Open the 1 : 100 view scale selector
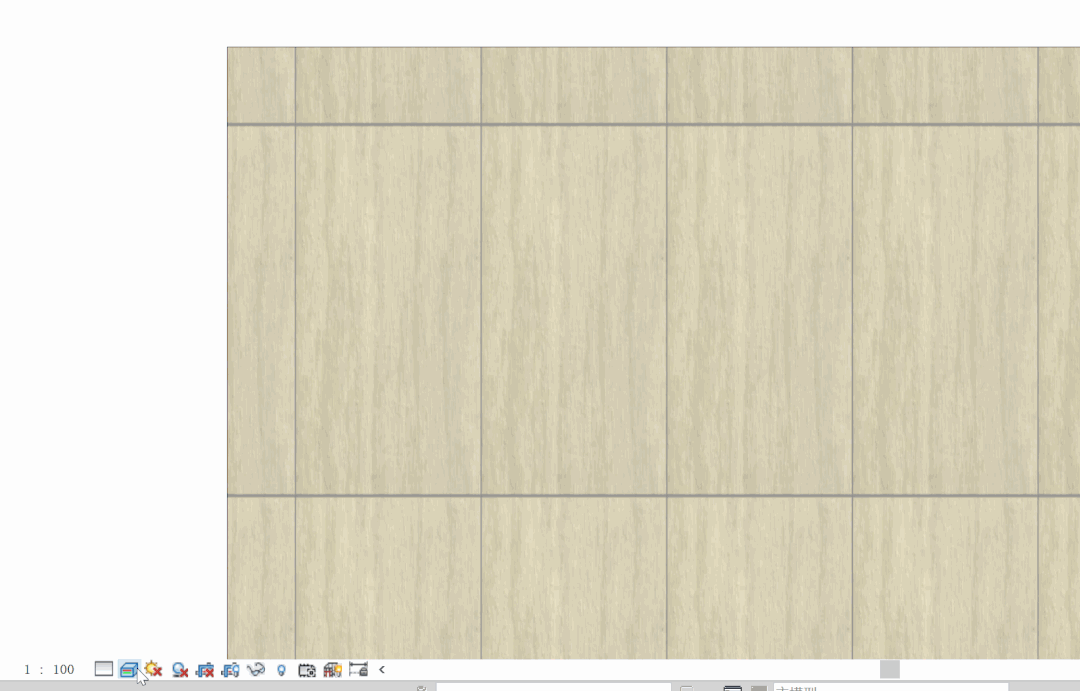 (x=49, y=670)
